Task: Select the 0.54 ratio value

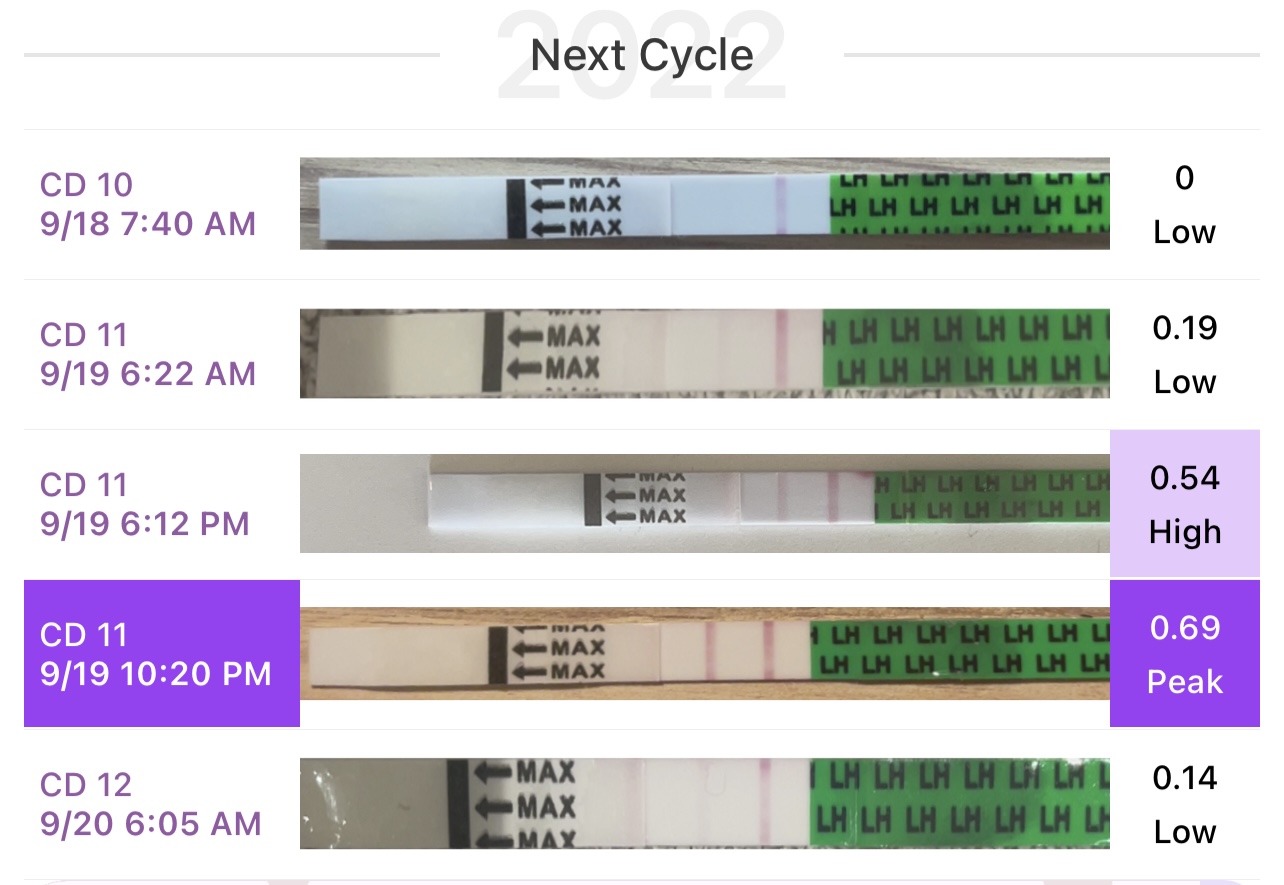Action: 1185,478
